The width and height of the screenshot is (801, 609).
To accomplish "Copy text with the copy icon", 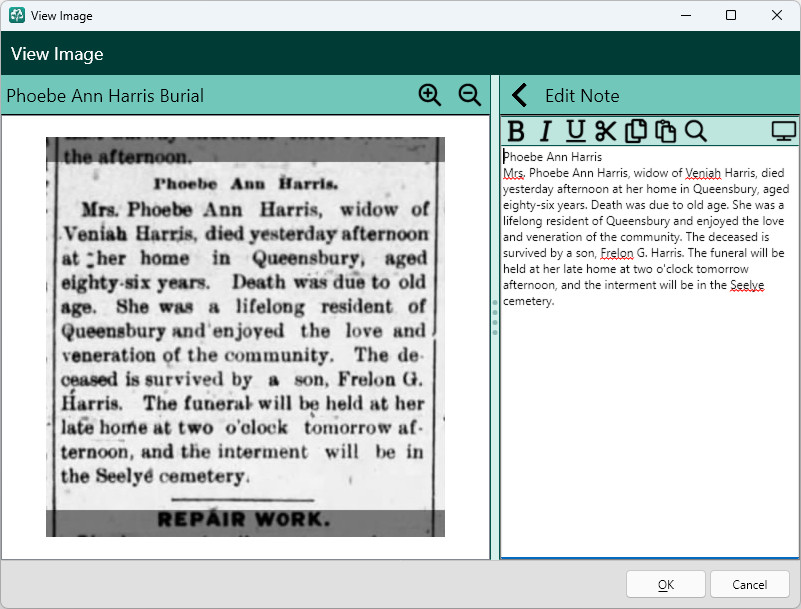I will coord(636,131).
